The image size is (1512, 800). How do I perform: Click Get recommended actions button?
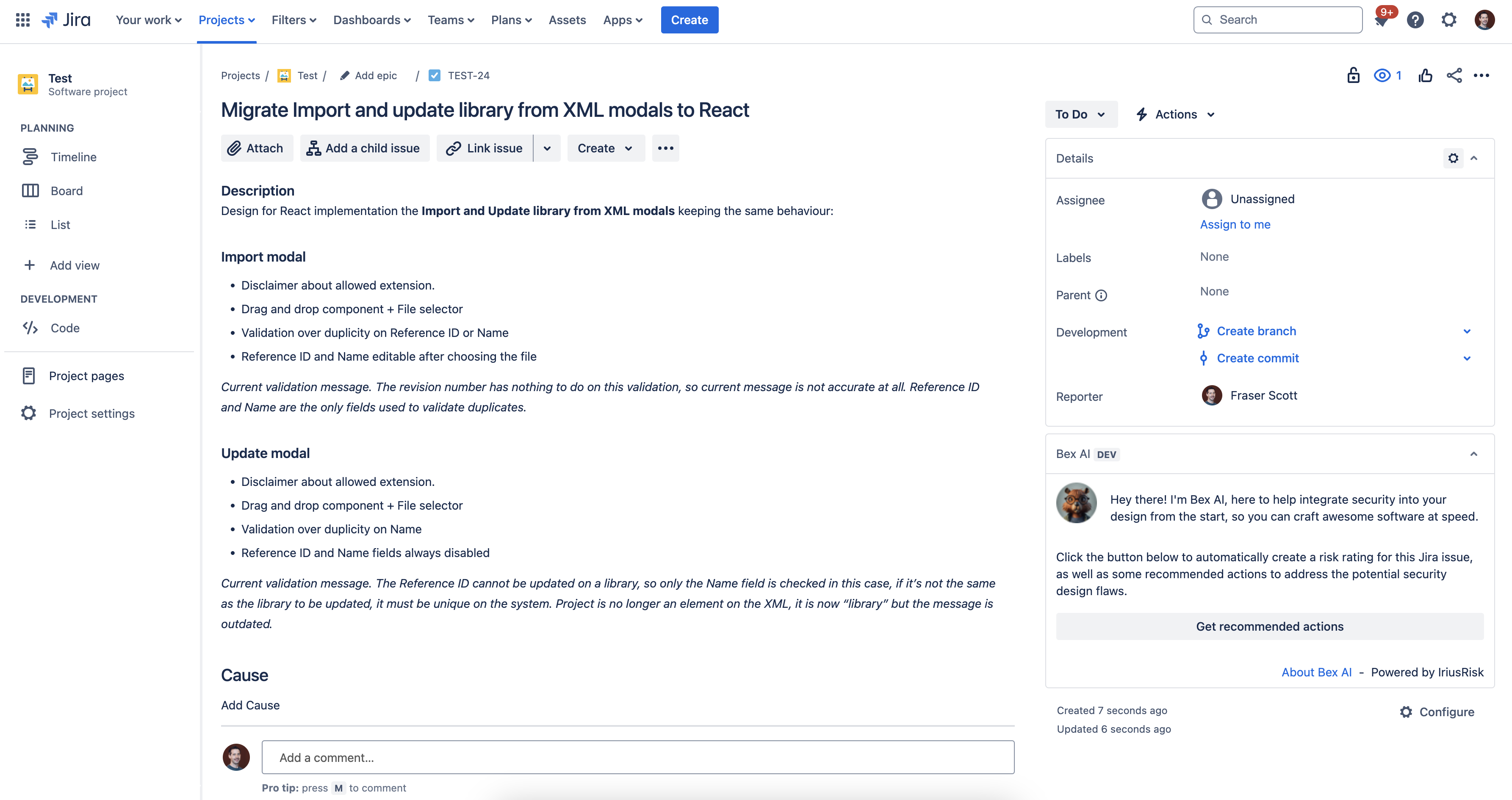pos(1269,626)
